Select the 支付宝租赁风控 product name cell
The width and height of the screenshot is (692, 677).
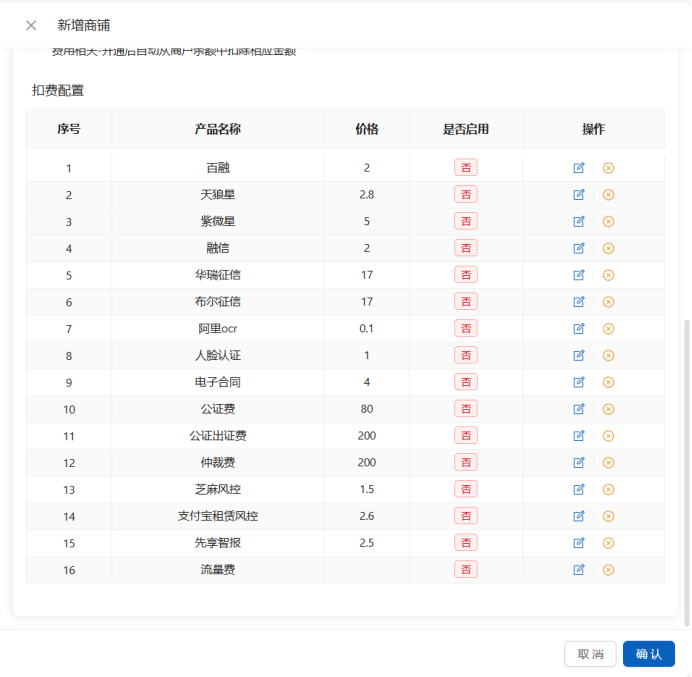pyautogui.click(x=218, y=516)
